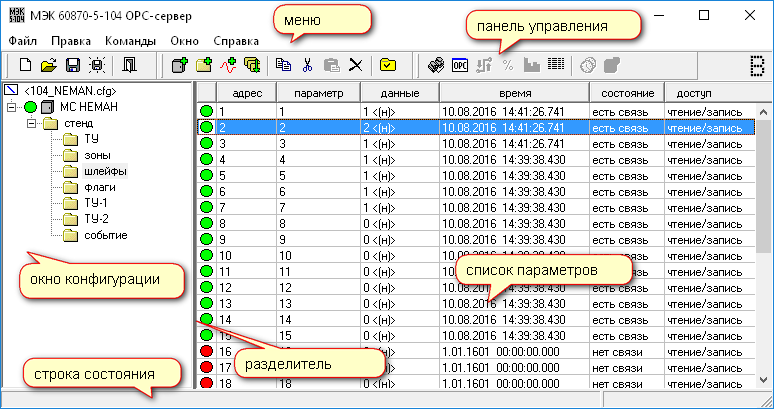Click the scissors Cut icon

point(308,65)
